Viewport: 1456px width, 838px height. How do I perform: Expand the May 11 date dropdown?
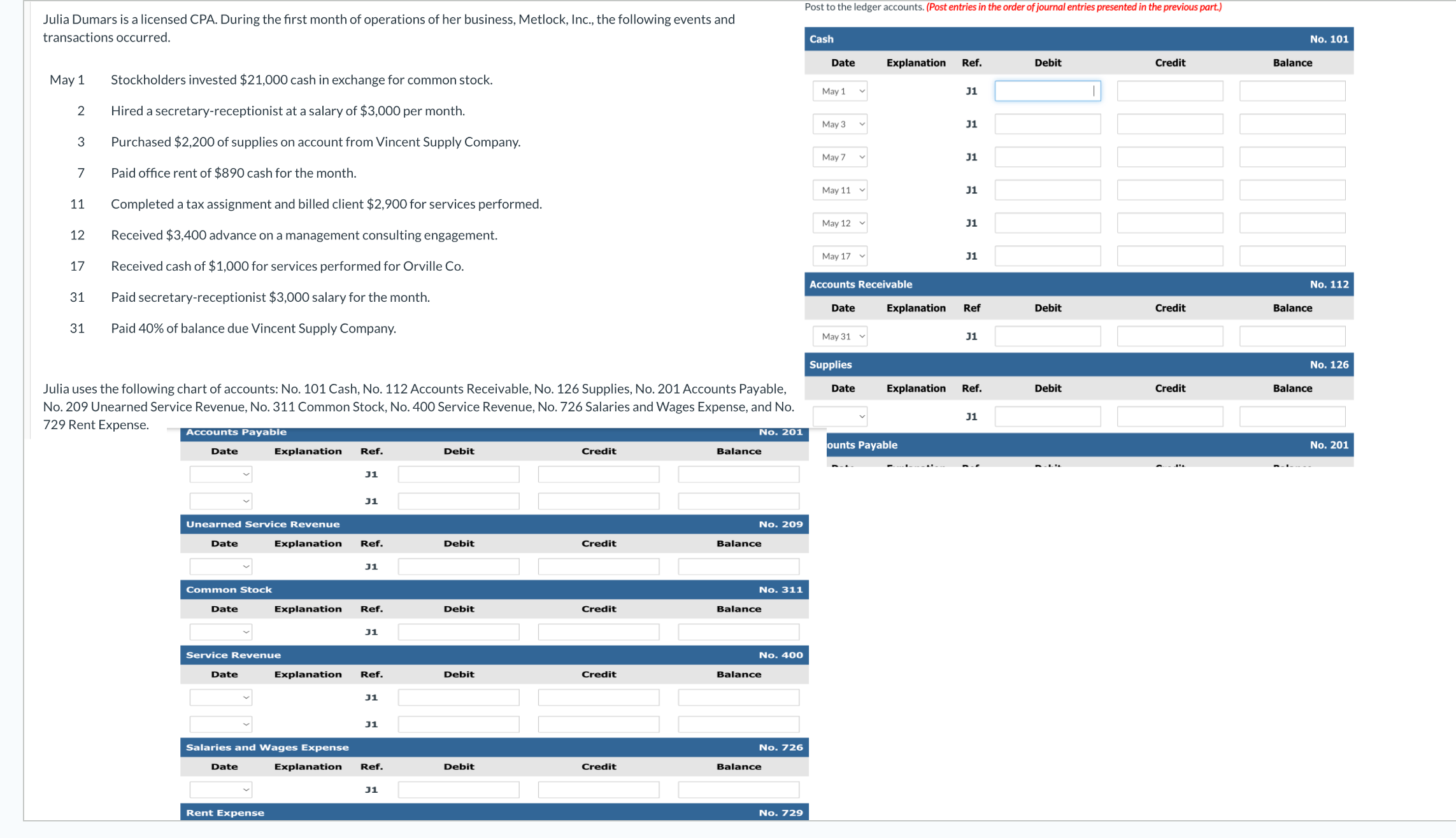[839, 190]
